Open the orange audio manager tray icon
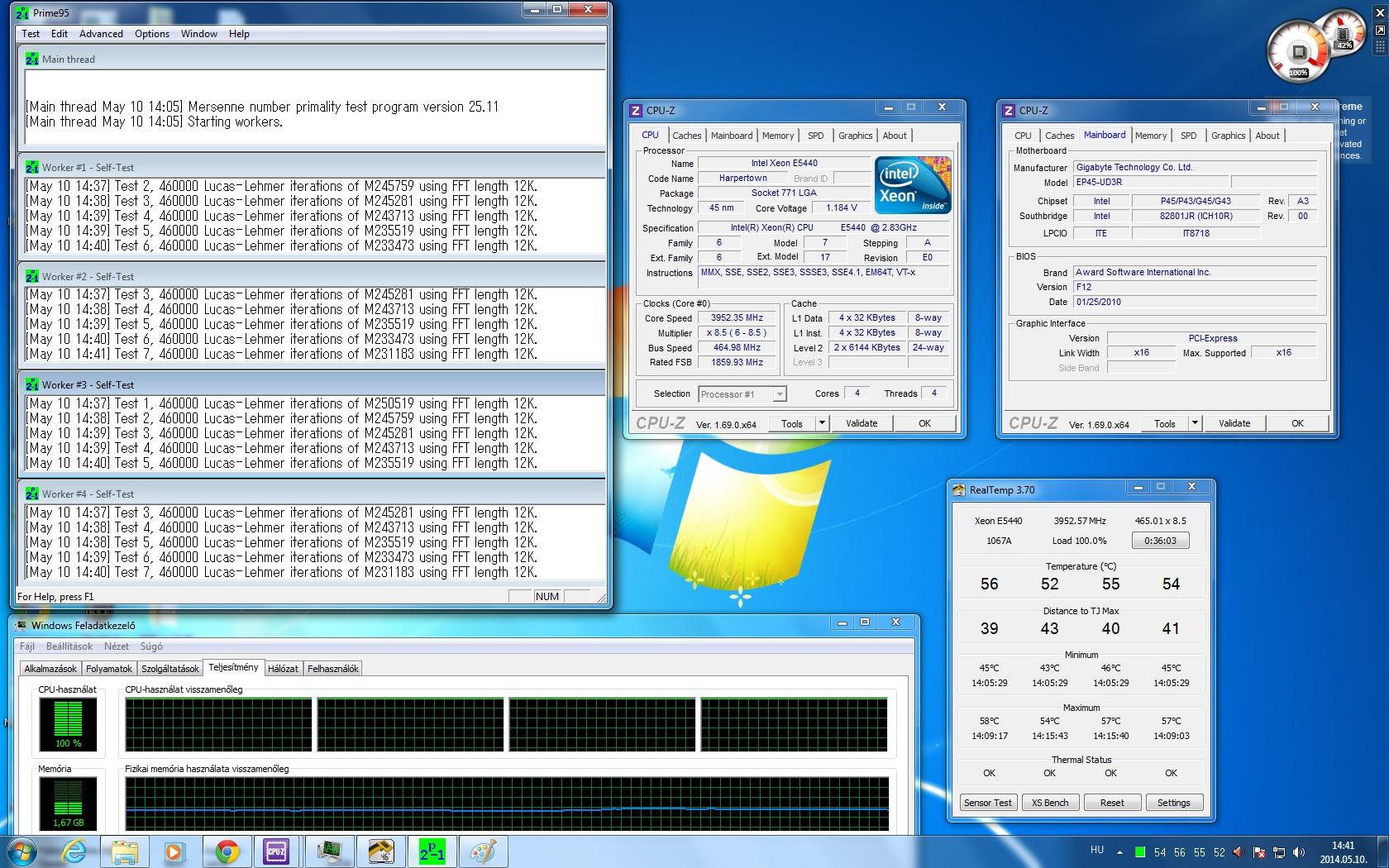The width and height of the screenshot is (1389, 868). 1239,852
